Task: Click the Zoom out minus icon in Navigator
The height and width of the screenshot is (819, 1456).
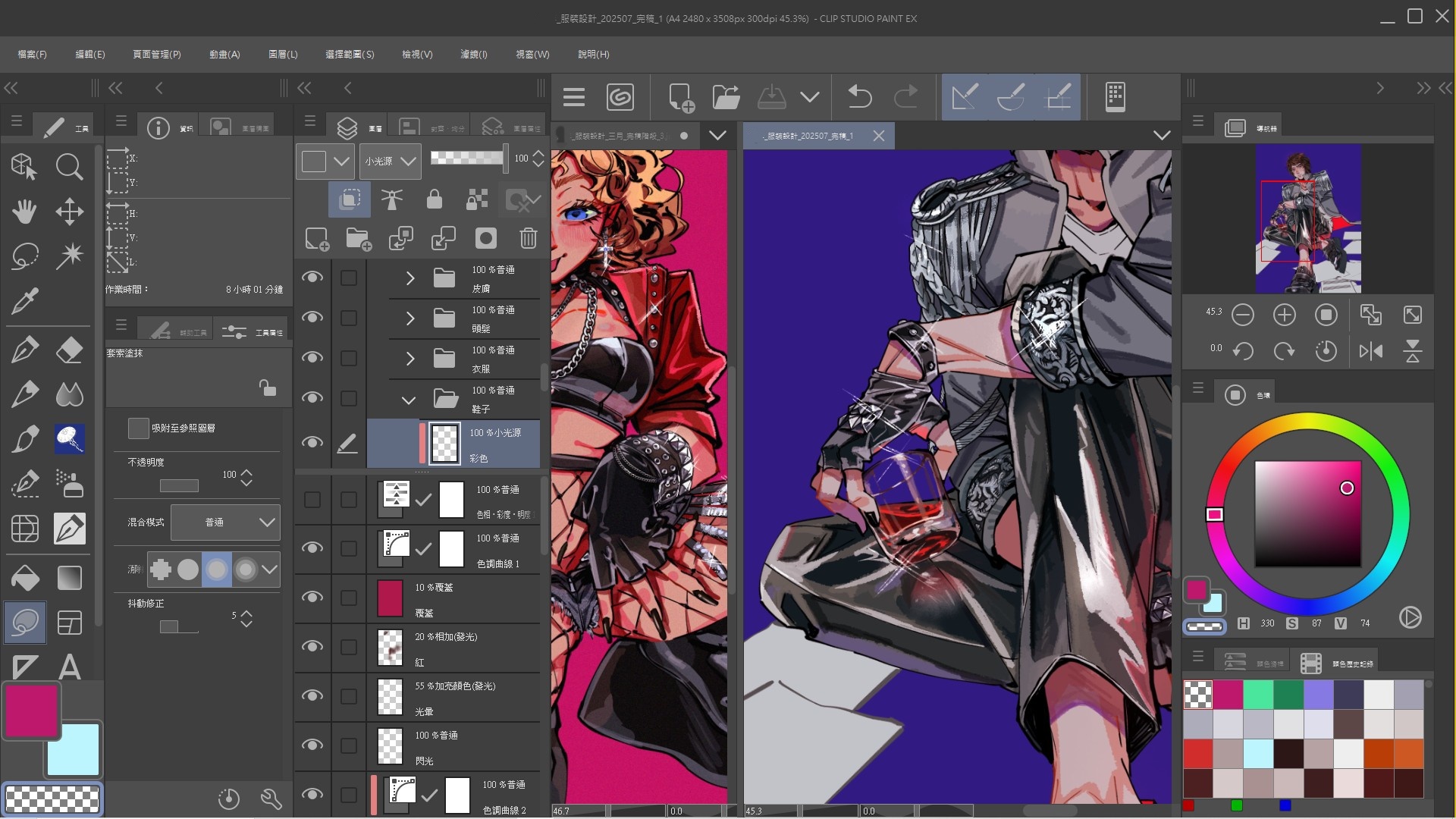Action: [x=1242, y=315]
